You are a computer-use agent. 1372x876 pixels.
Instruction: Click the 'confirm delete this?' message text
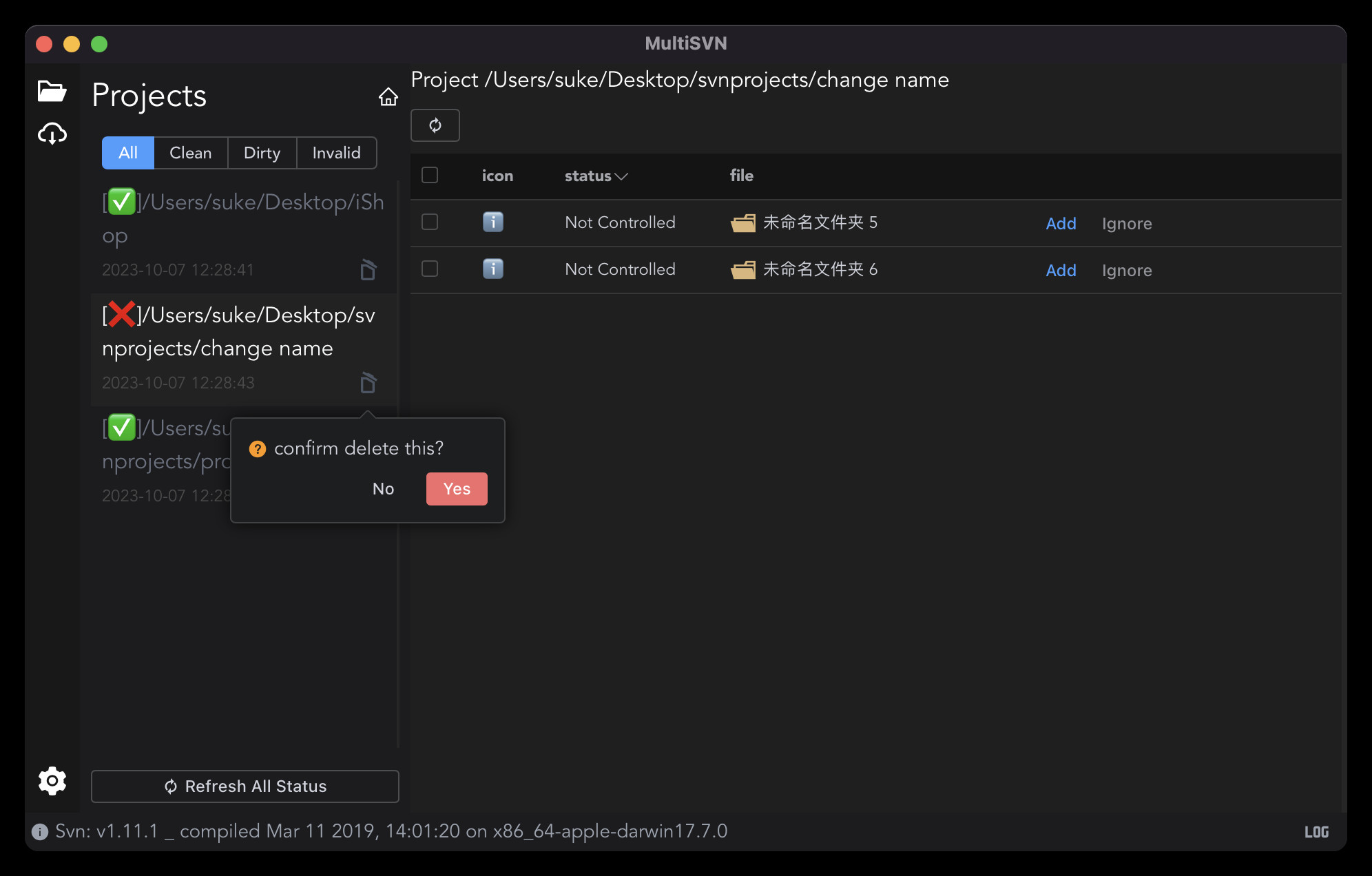[x=359, y=448]
